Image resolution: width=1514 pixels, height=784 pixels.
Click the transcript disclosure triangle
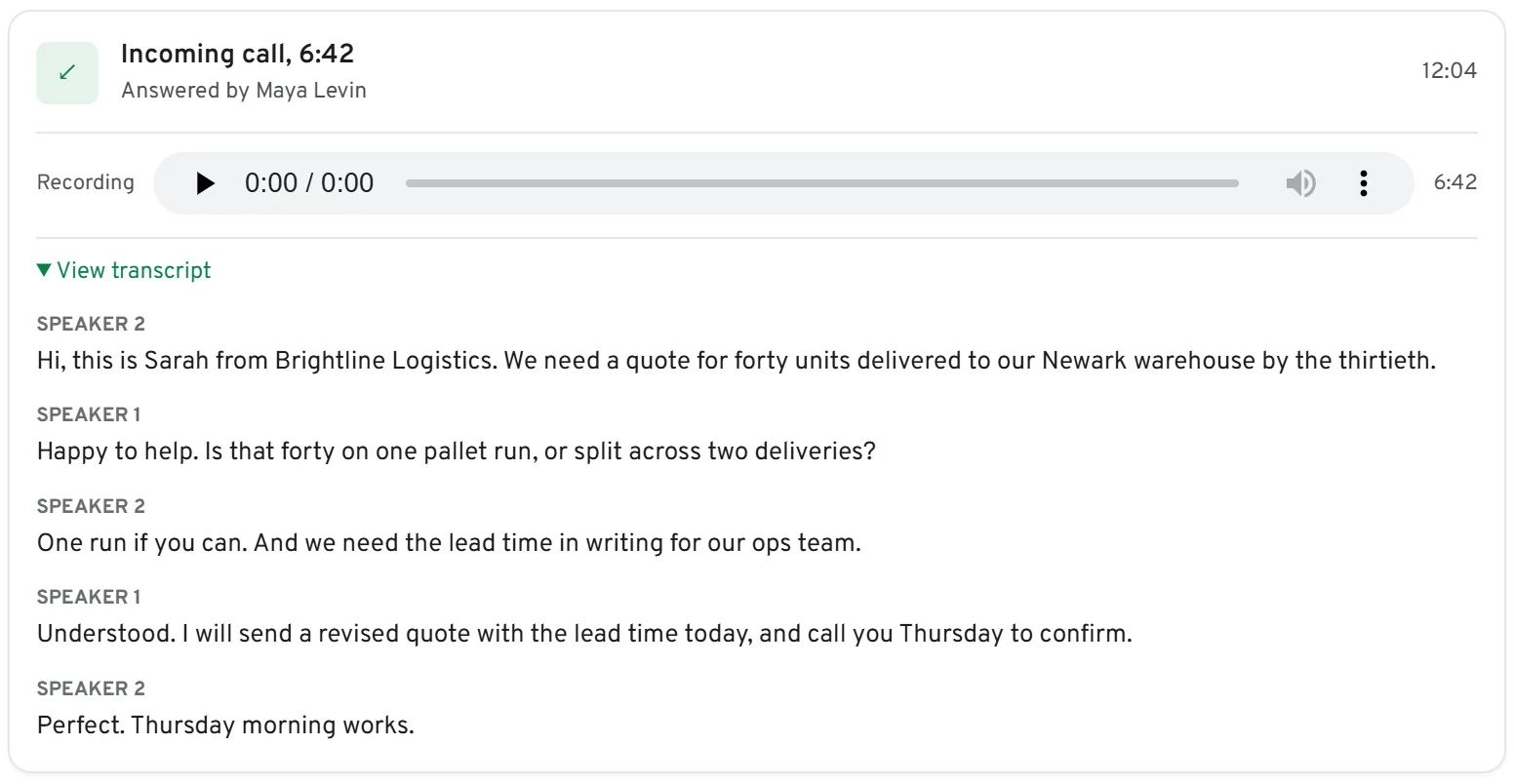click(x=44, y=270)
